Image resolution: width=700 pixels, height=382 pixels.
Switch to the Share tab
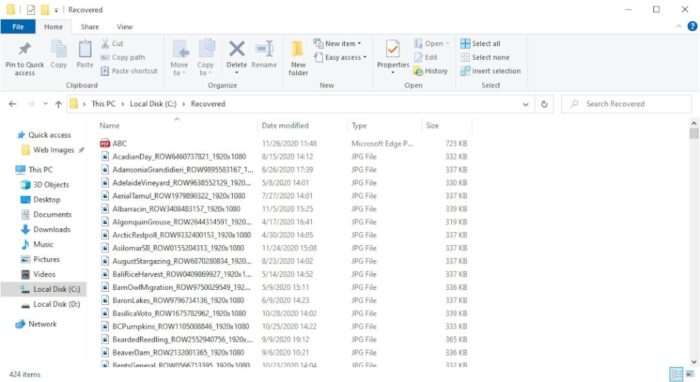pos(90,27)
